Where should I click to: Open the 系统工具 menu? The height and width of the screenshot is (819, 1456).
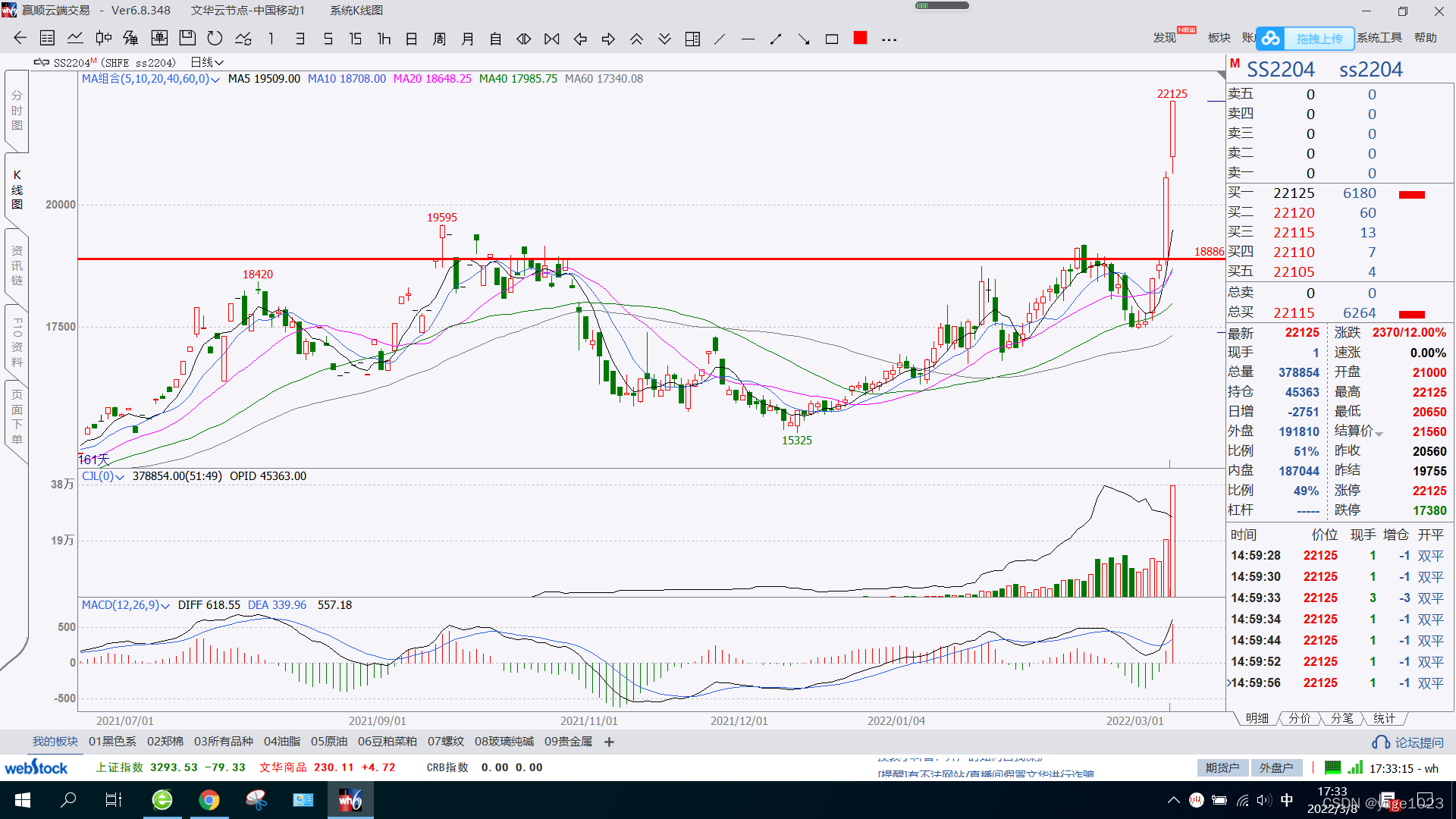tap(1379, 38)
